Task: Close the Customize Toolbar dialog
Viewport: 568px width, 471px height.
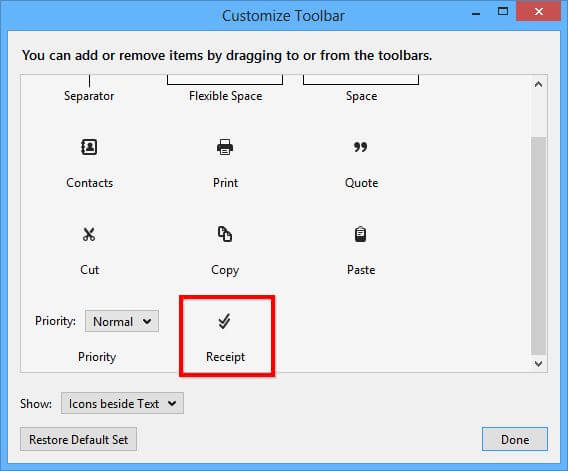Action: [x=539, y=12]
